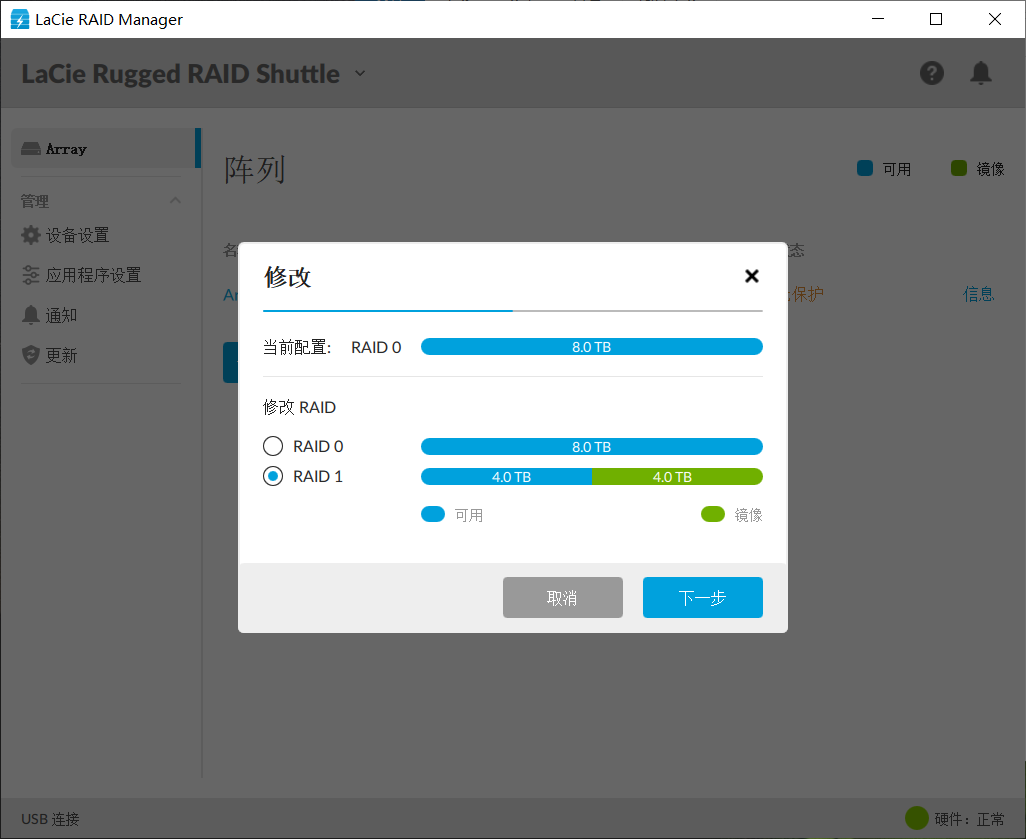Click the blue 可用 swatch on Array page
This screenshot has width=1026, height=839.
pyautogui.click(x=865, y=168)
